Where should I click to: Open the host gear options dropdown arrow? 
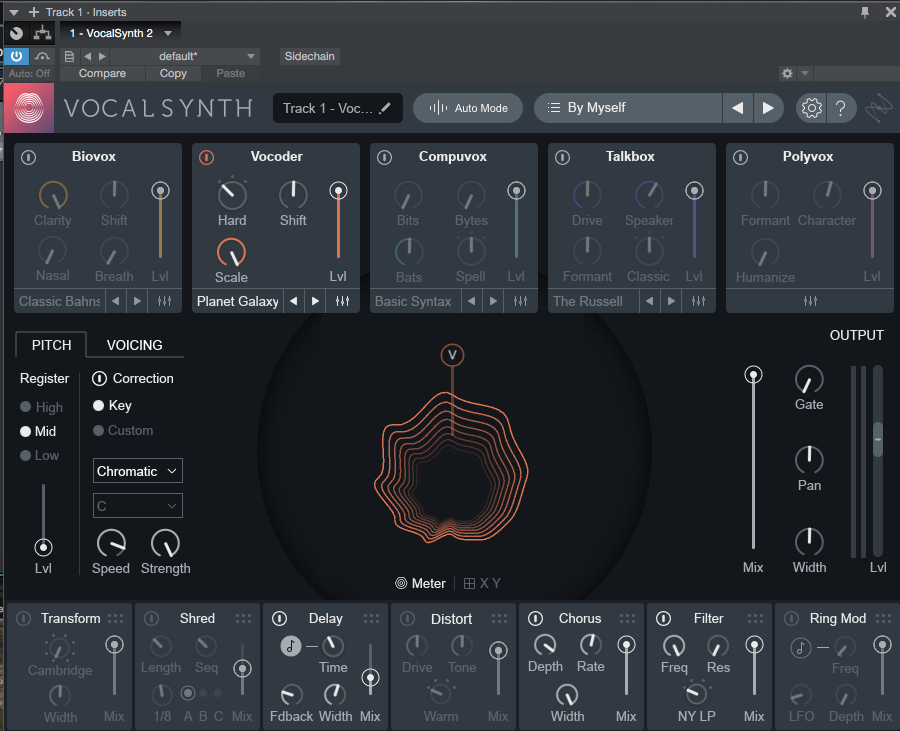[805, 73]
